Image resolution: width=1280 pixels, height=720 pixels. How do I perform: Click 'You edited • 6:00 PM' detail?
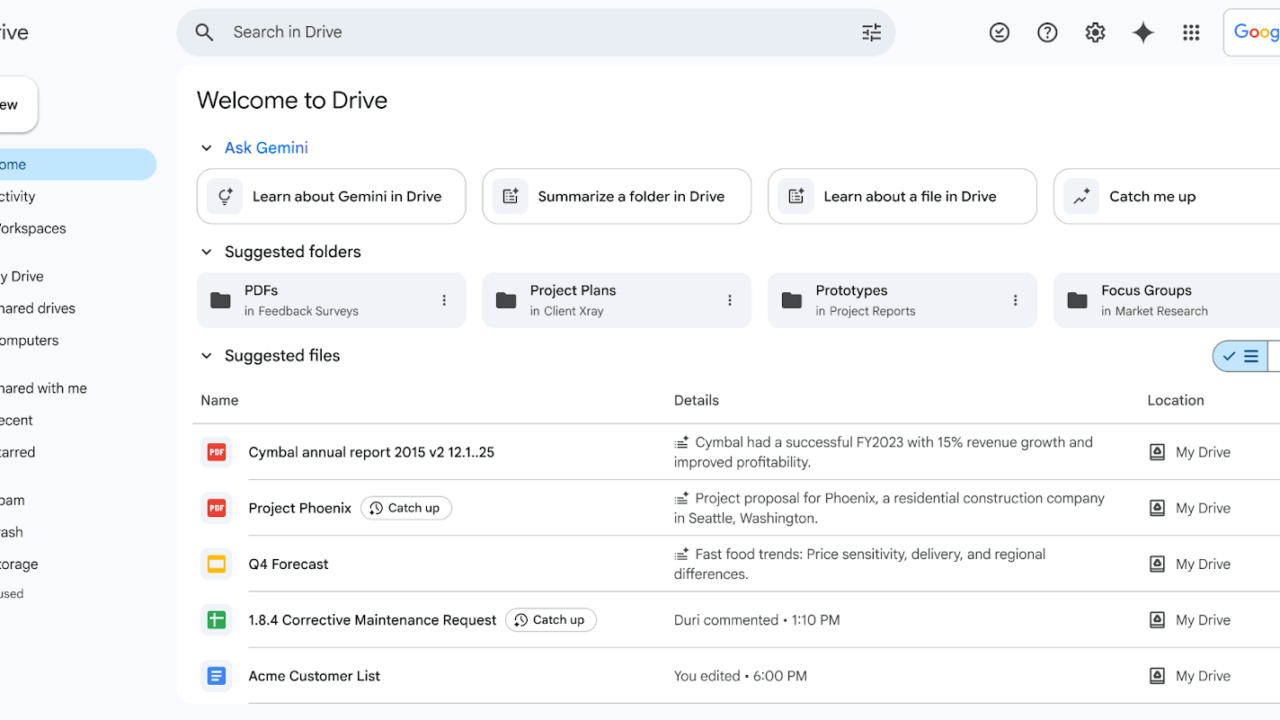tap(740, 676)
